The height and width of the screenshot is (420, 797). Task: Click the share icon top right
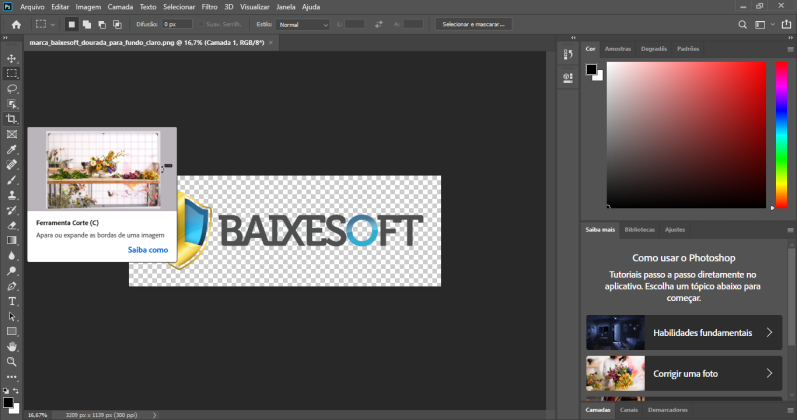click(786, 24)
